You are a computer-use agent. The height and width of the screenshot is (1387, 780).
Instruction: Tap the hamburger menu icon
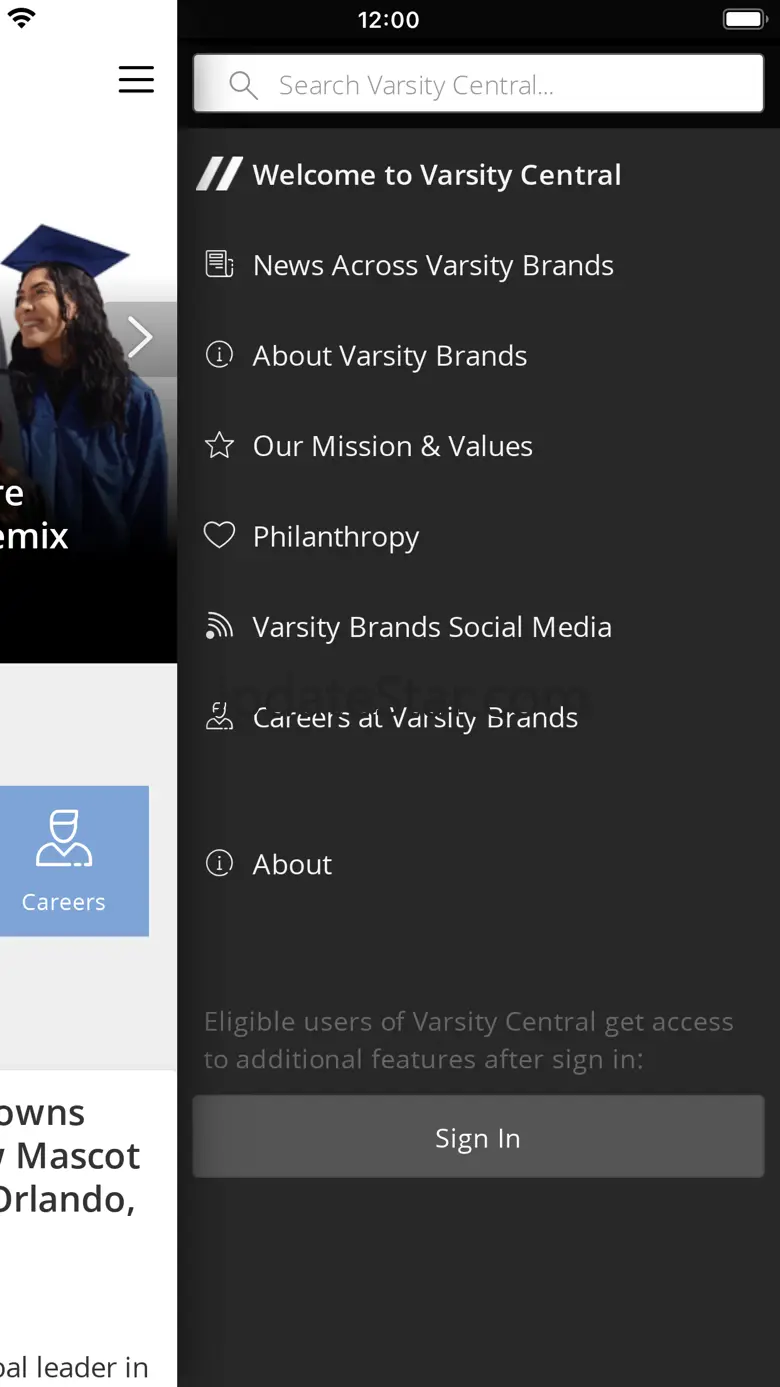(136, 79)
